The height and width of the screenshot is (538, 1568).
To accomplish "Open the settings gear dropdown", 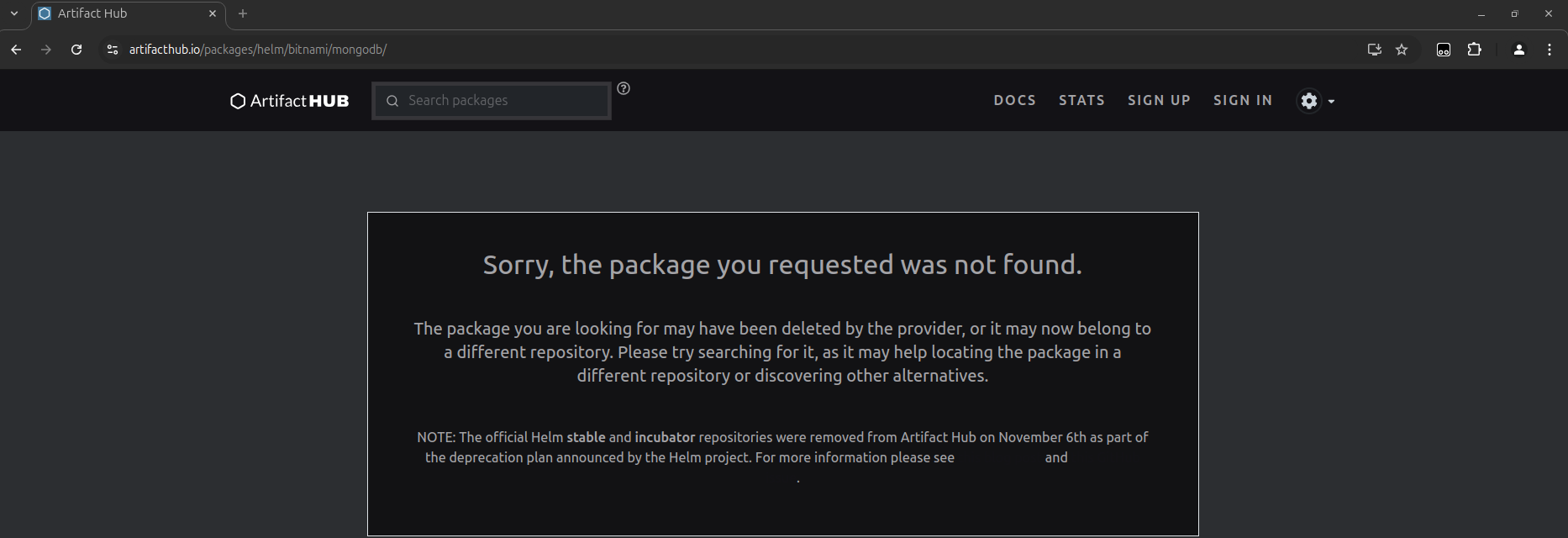I will click(1316, 101).
